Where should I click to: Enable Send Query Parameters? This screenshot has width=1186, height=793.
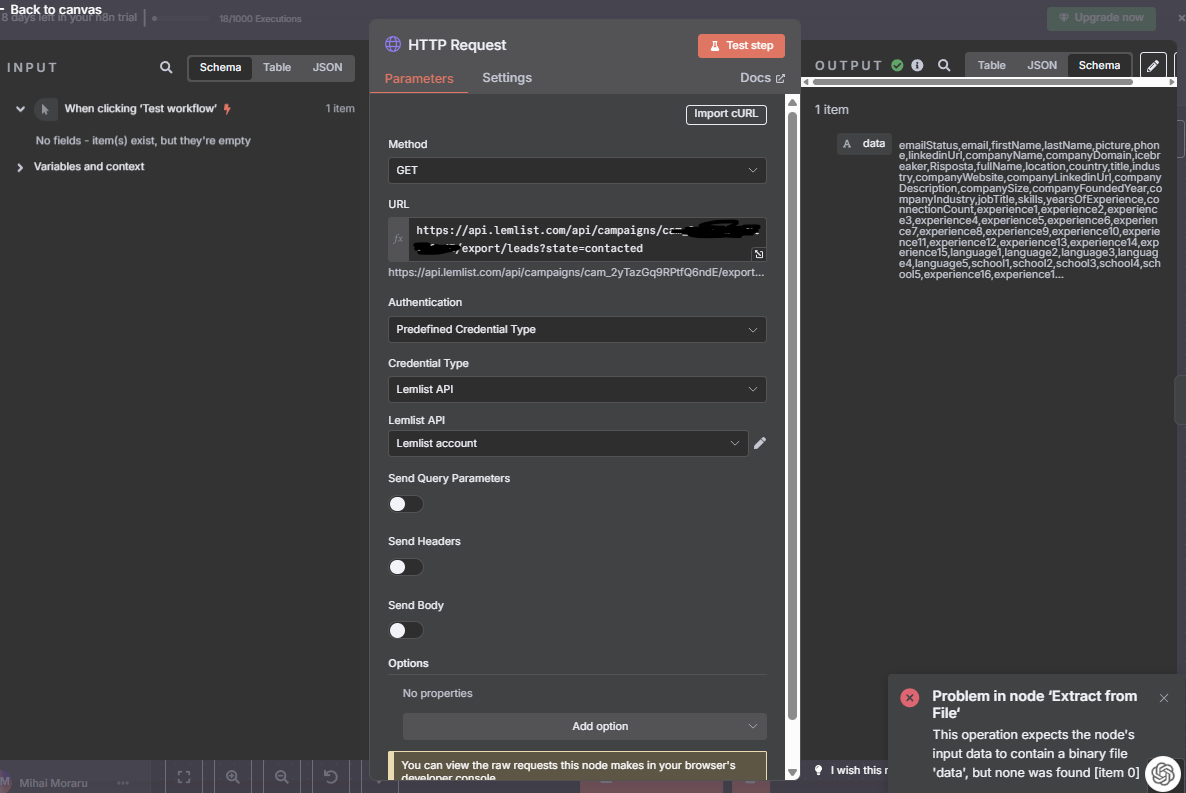click(405, 504)
